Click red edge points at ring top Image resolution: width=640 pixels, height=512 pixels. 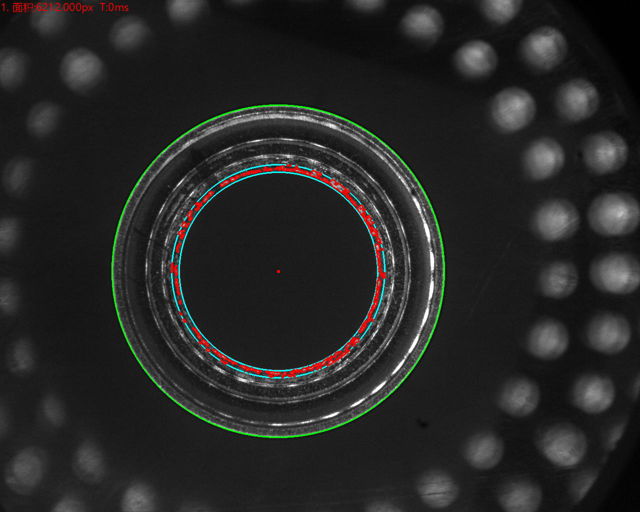pos(280,169)
